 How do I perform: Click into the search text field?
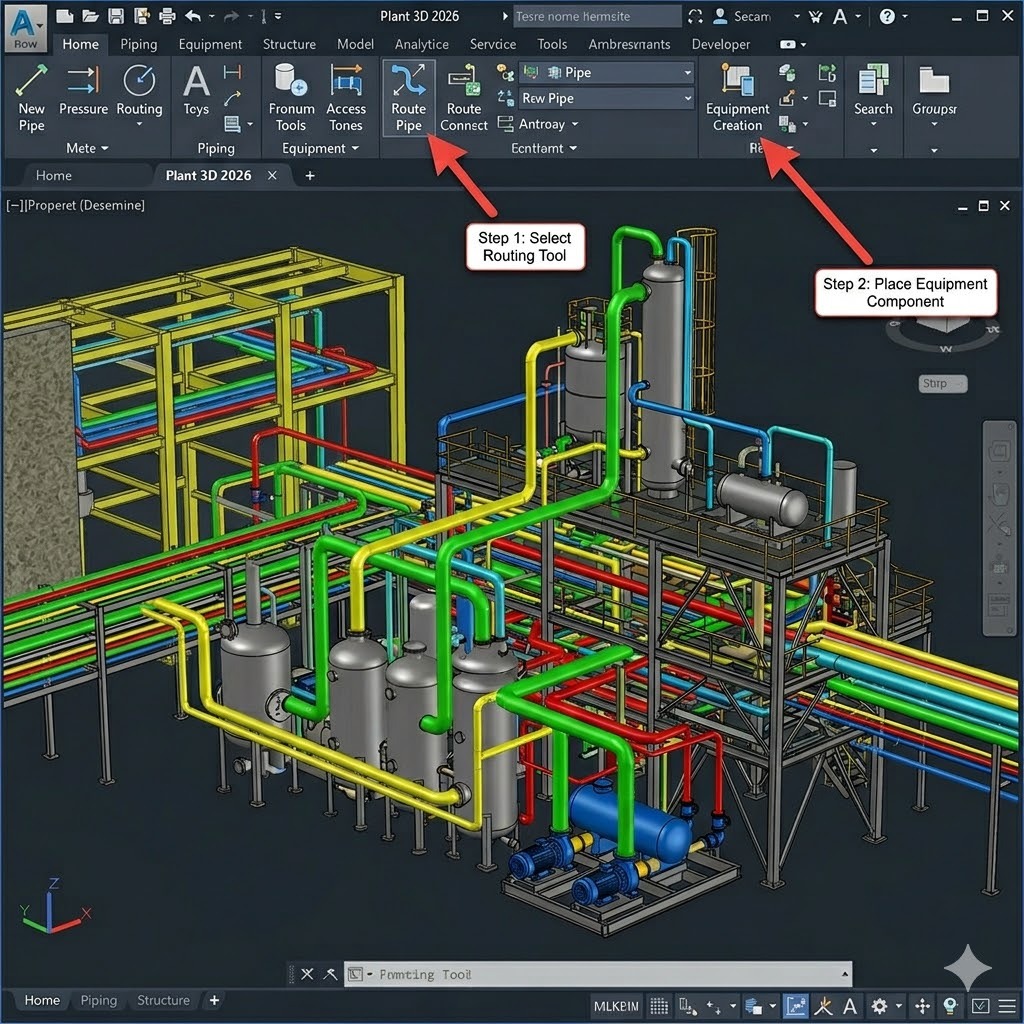pyautogui.click(x=597, y=16)
